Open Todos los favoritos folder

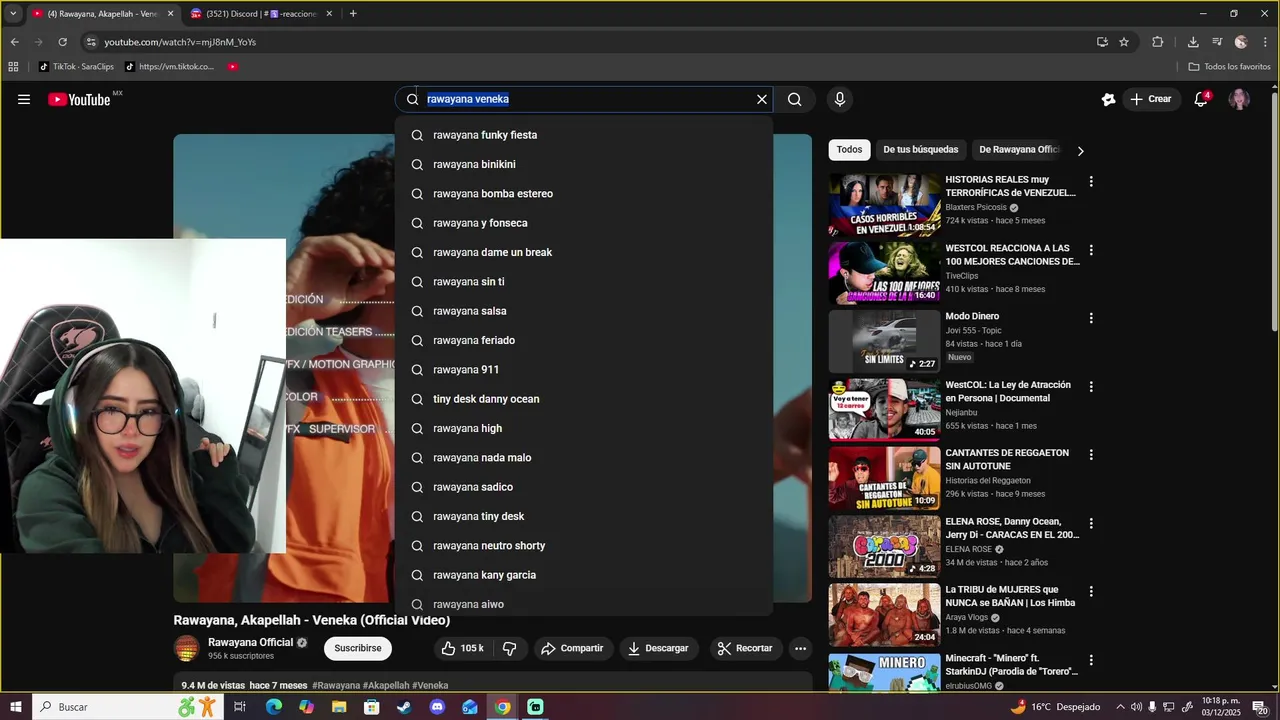pos(1229,67)
